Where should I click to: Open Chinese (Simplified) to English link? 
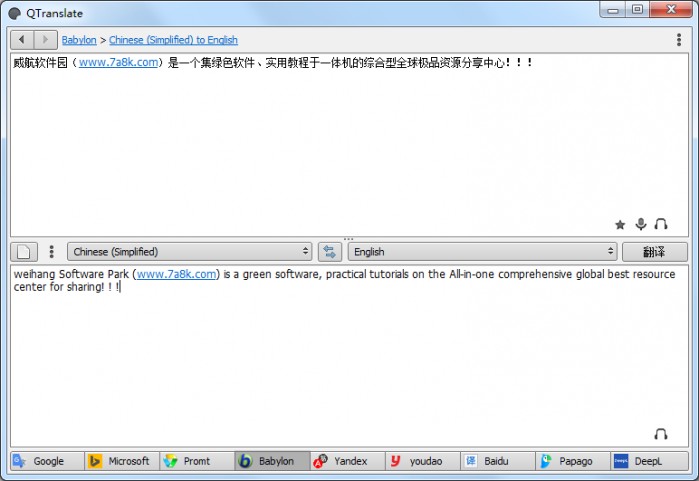click(173, 40)
